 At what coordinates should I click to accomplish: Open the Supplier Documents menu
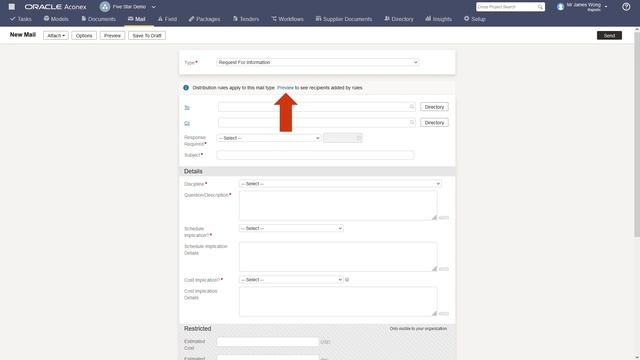[344, 19]
